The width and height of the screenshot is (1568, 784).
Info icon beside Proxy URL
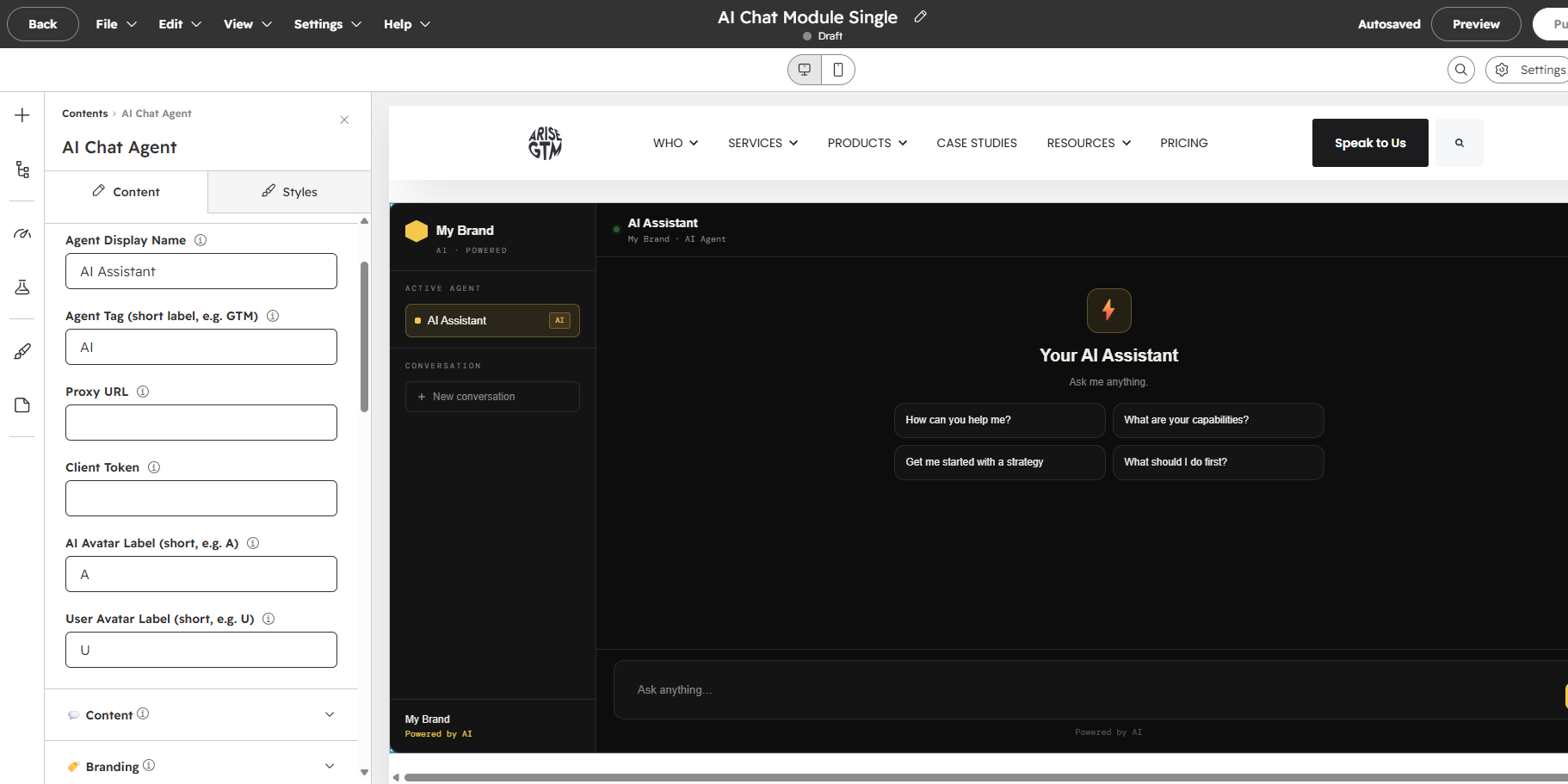(x=143, y=392)
